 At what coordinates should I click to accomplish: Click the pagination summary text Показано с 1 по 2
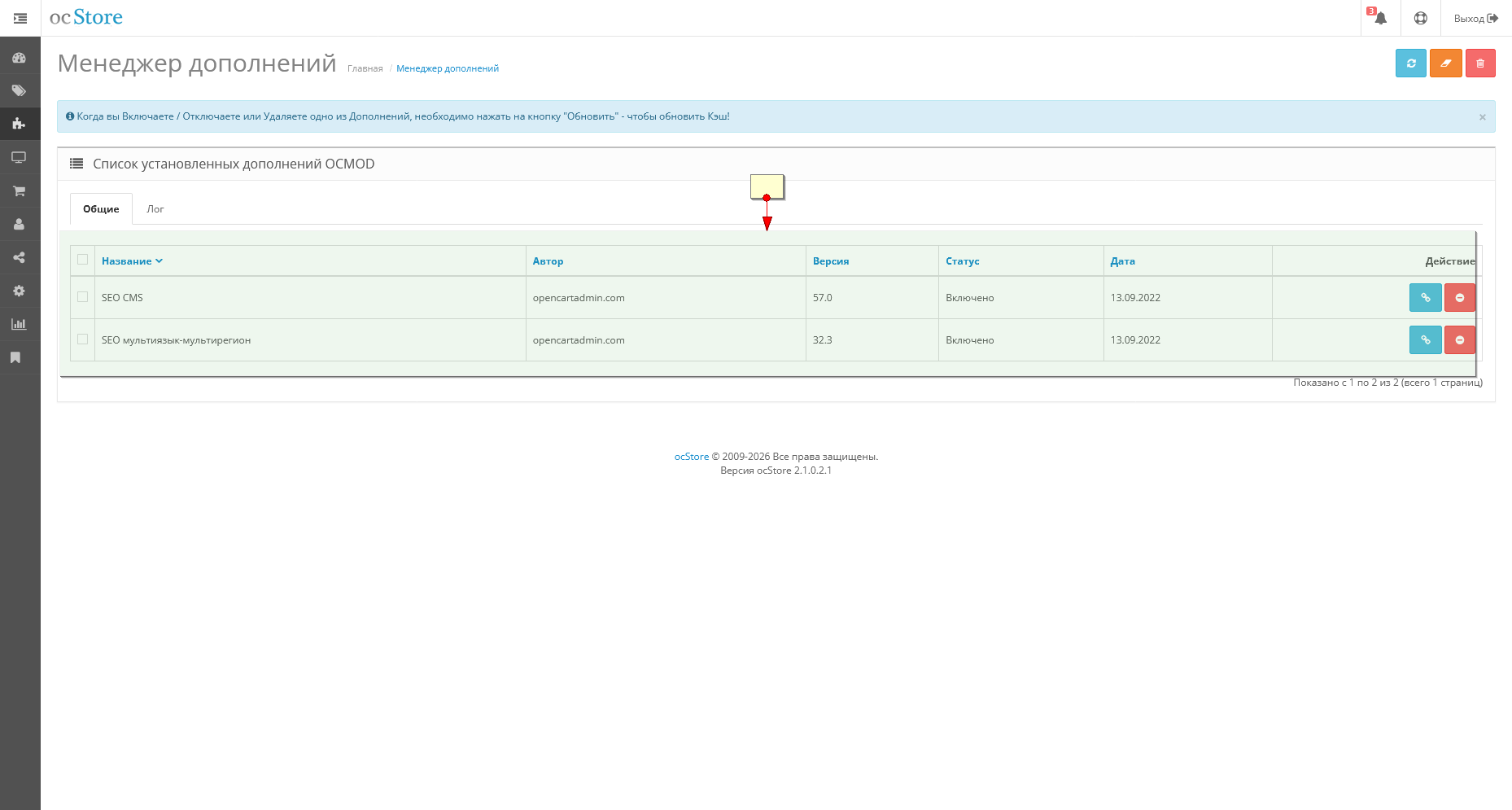point(1388,383)
